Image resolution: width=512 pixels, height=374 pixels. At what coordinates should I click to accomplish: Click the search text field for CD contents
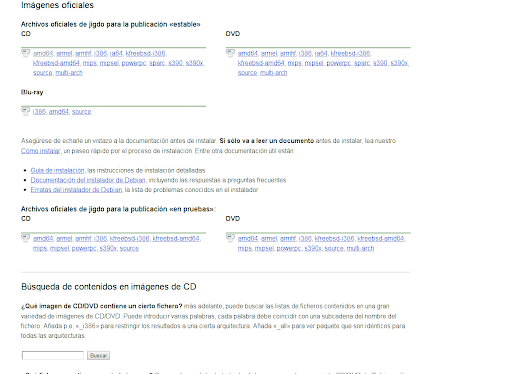[53, 355]
